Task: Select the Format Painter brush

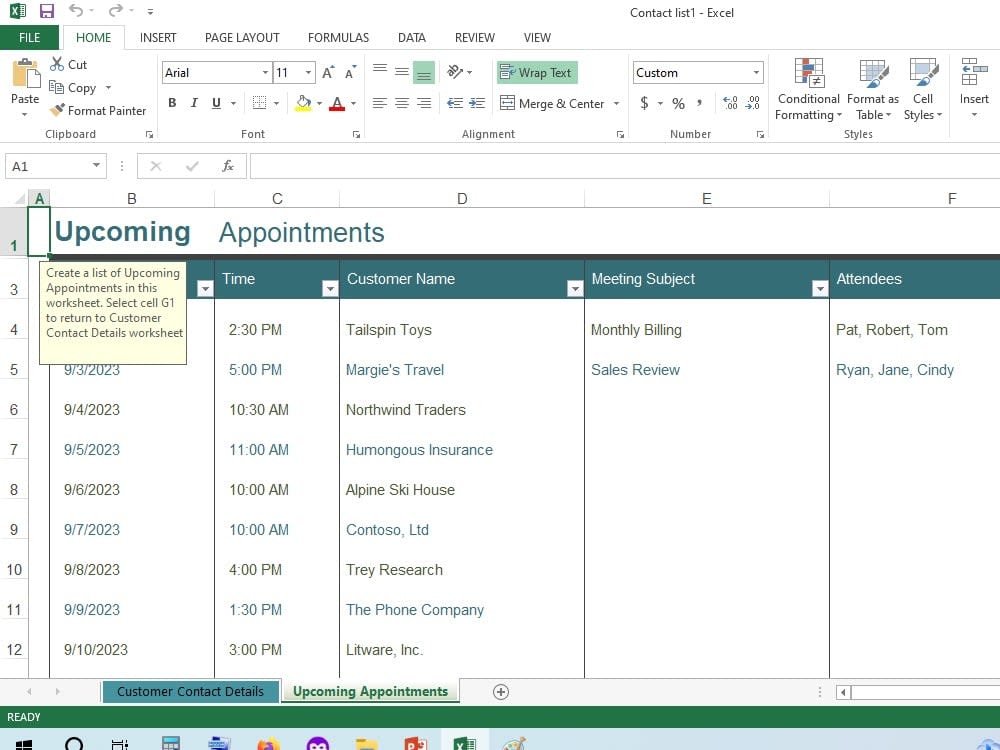Action: [x=57, y=110]
